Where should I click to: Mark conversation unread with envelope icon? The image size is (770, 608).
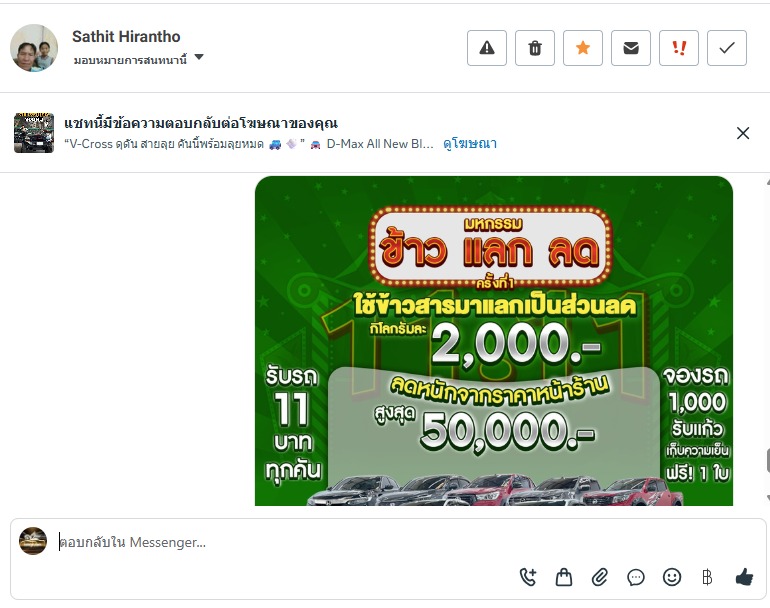coord(631,48)
